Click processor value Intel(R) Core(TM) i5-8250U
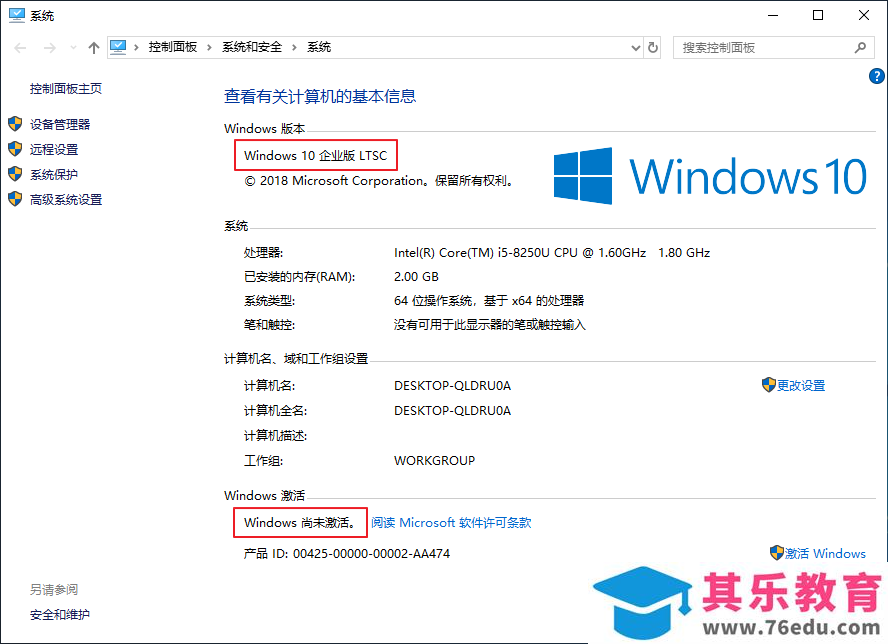888x644 pixels. 552,253
